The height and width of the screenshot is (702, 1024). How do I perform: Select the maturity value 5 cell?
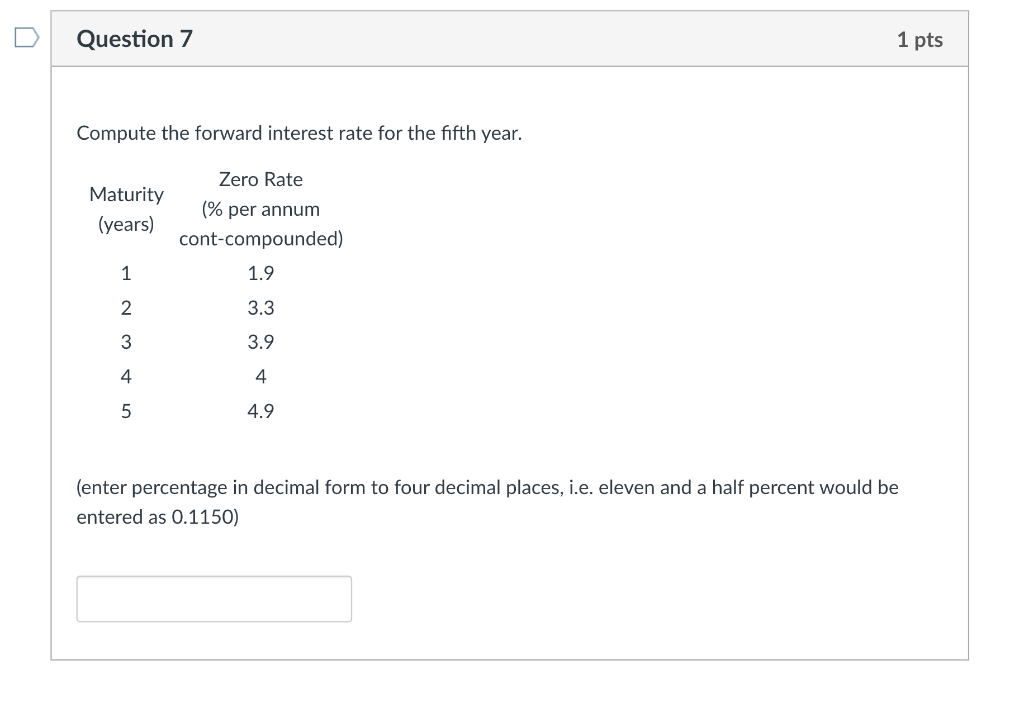click(x=126, y=410)
